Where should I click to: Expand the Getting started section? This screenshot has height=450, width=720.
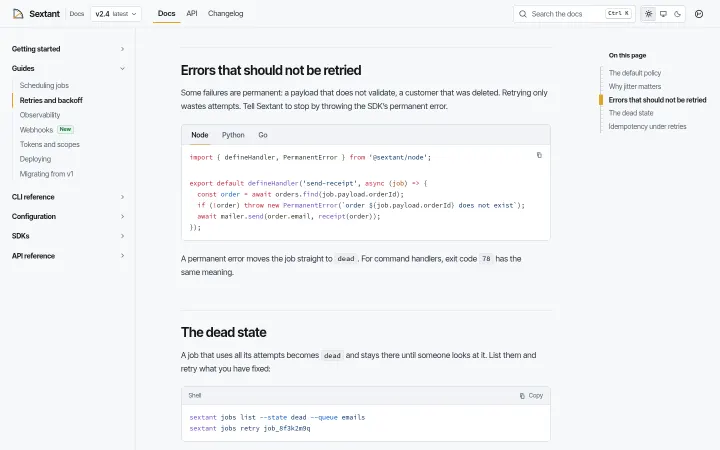coord(68,49)
